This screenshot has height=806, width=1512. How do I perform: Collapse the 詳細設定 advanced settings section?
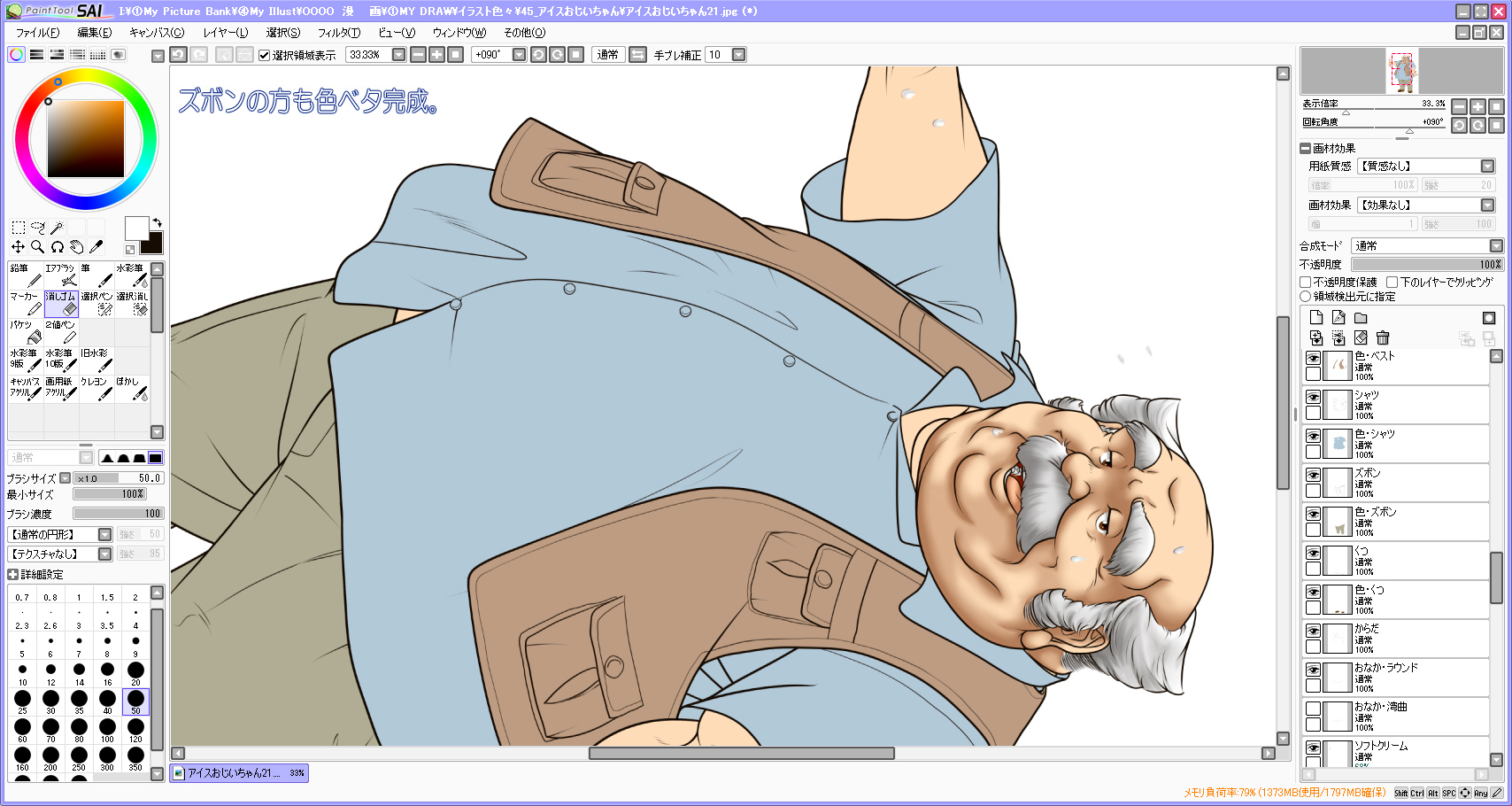point(12,575)
